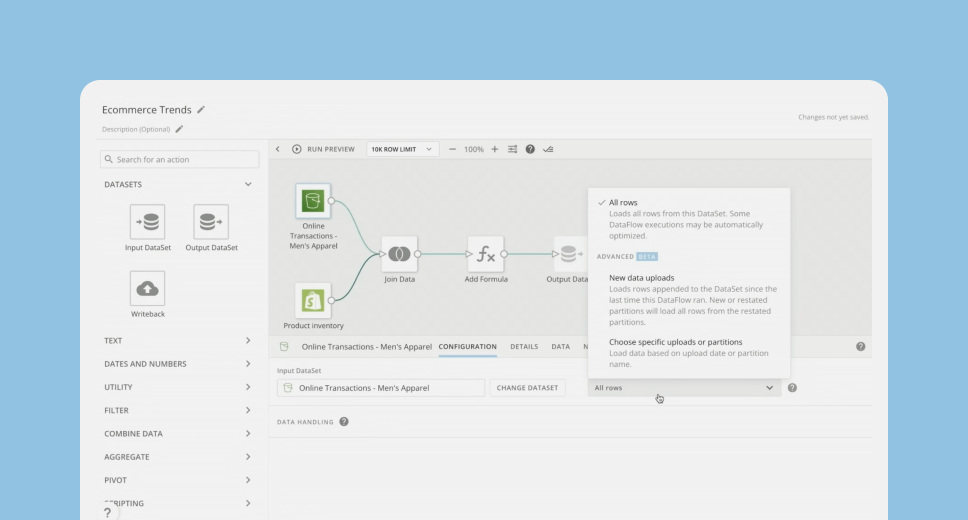
Task: Select the Online Transactions dataset node on canvas
Action: [313, 201]
